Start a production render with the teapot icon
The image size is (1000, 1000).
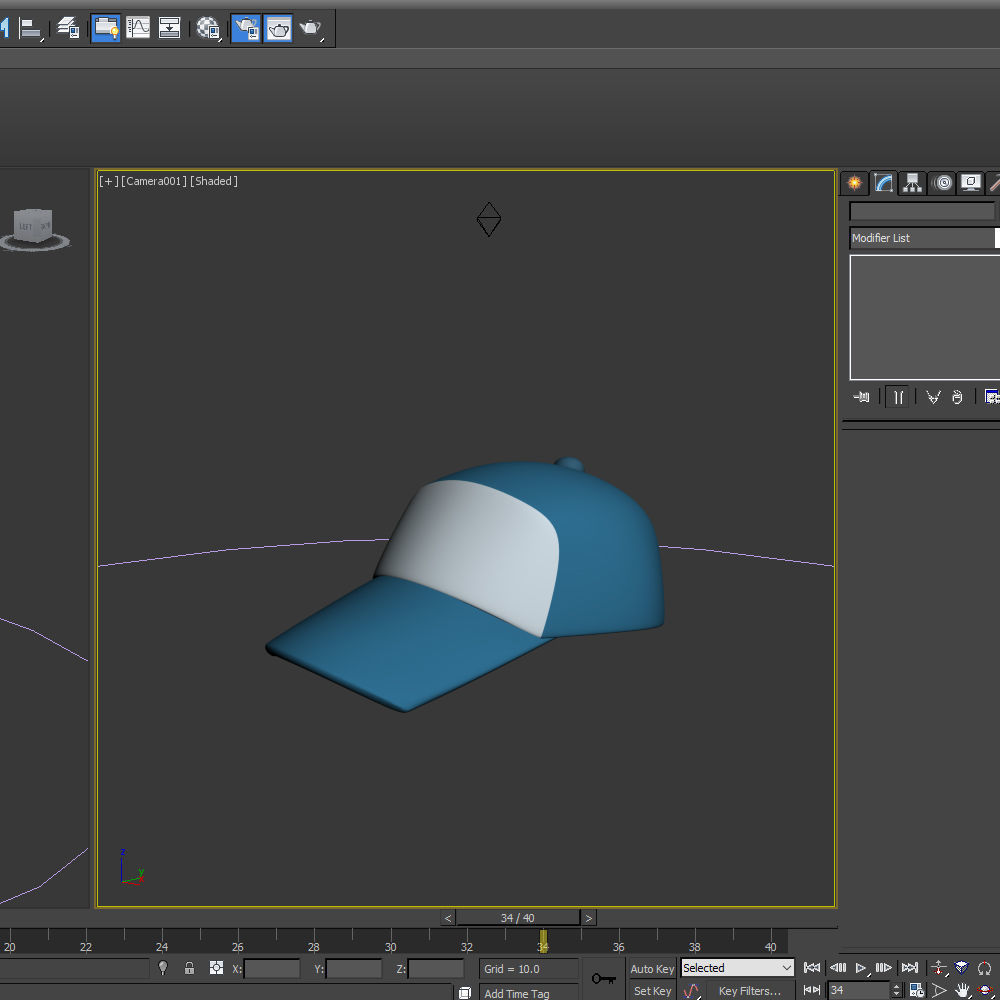(312, 28)
